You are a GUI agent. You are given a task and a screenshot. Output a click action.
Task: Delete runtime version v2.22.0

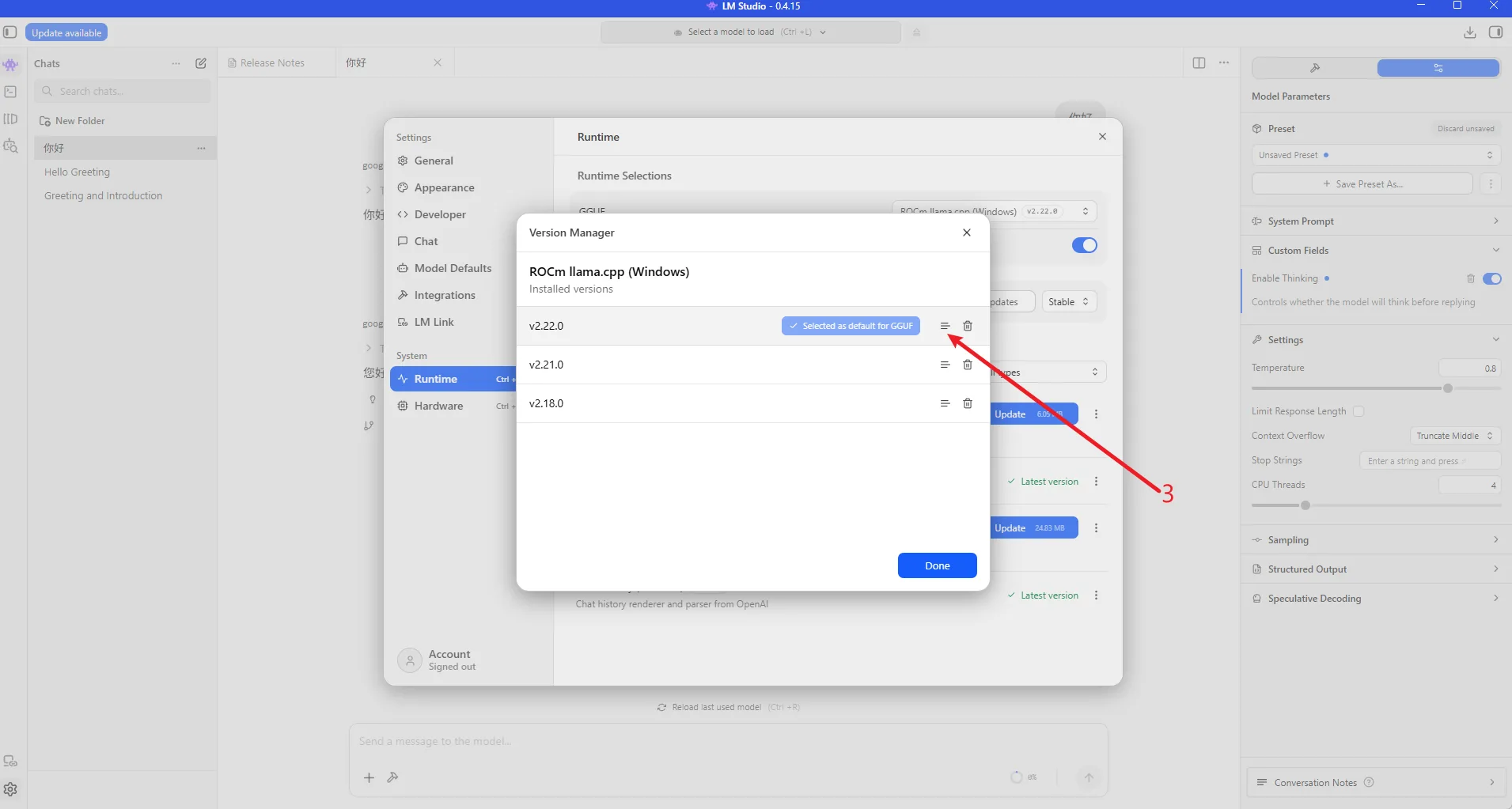(968, 326)
